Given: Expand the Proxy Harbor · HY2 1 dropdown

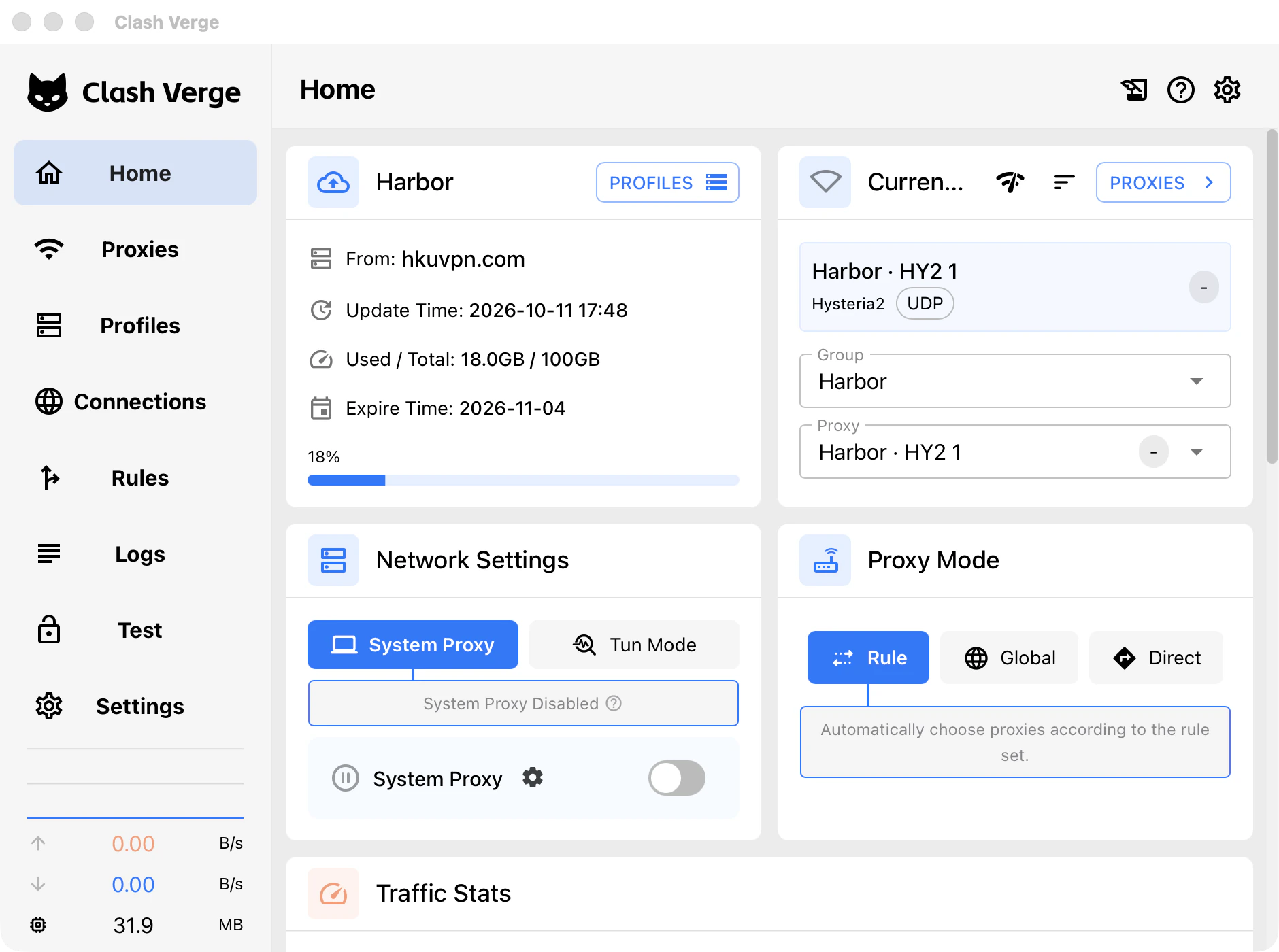Looking at the screenshot, I should 1015,452.
